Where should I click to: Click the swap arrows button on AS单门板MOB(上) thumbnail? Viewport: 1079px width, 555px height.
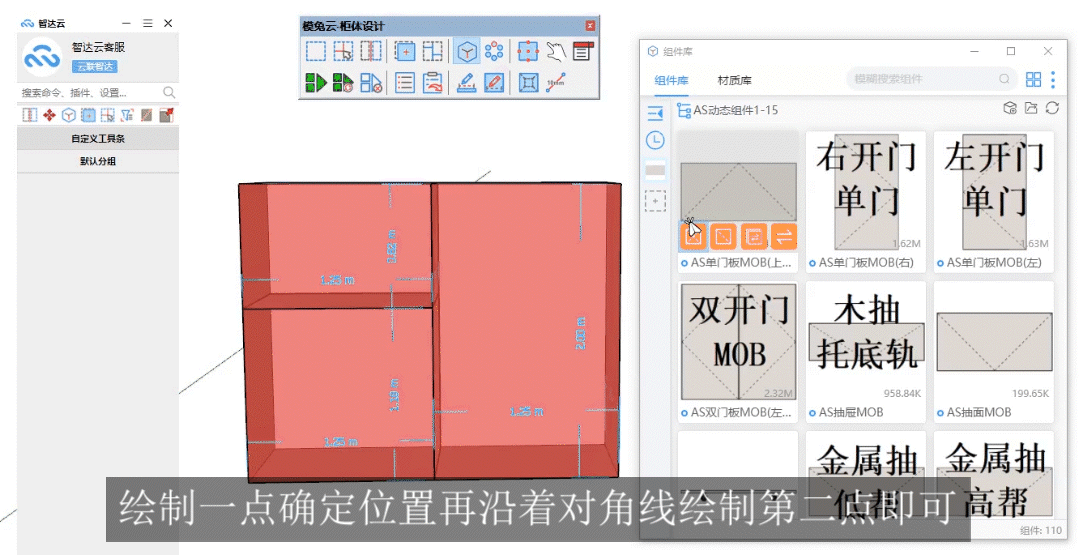783,236
